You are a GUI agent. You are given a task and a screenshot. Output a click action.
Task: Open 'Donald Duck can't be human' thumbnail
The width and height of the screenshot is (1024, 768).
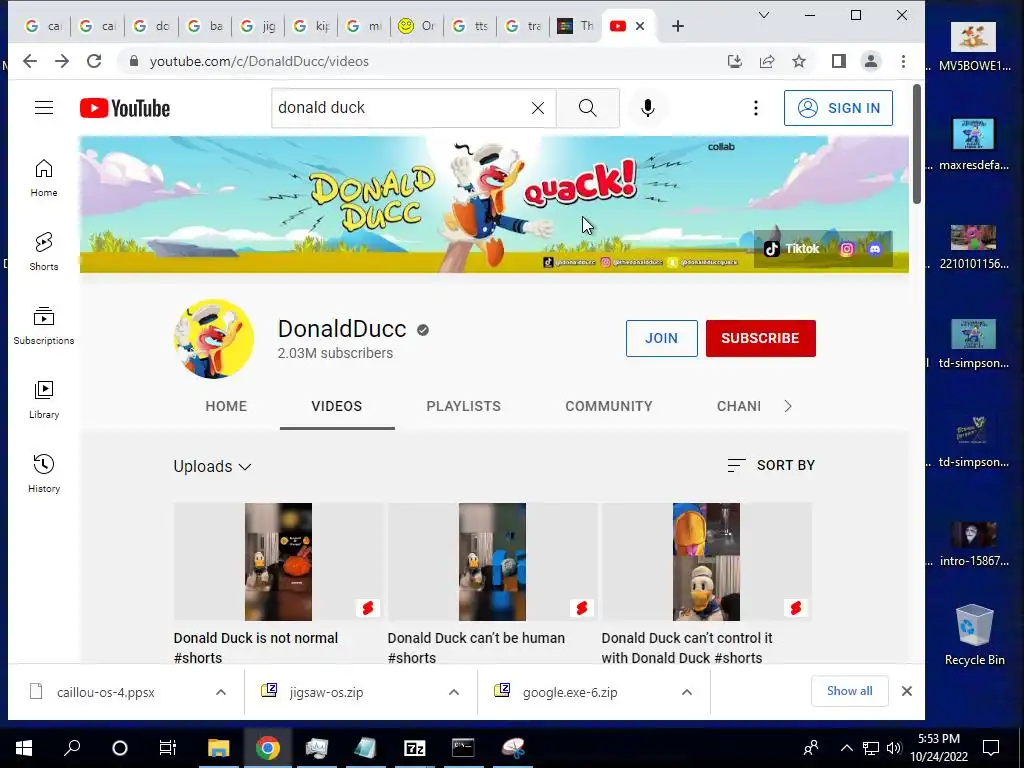click(492, 562)
